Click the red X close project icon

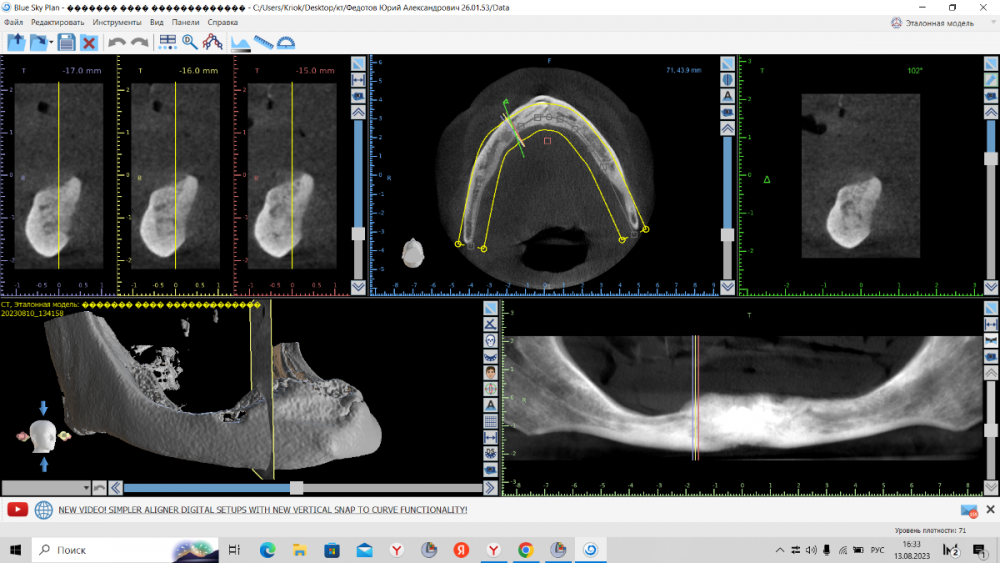coord(89,42)
